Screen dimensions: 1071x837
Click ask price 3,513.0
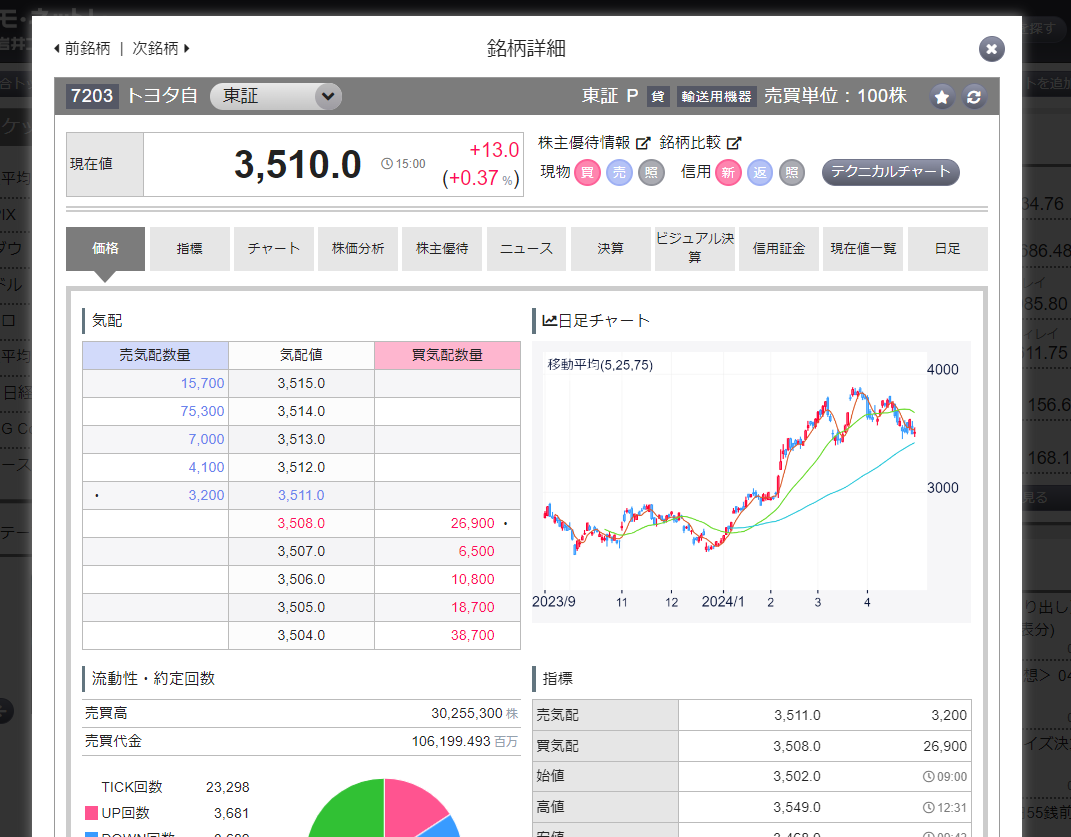(301, 439)
